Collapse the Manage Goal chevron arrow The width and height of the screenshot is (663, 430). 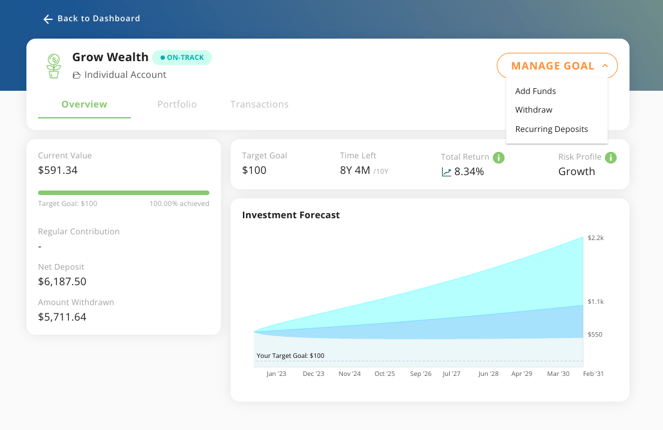point(605,66)
